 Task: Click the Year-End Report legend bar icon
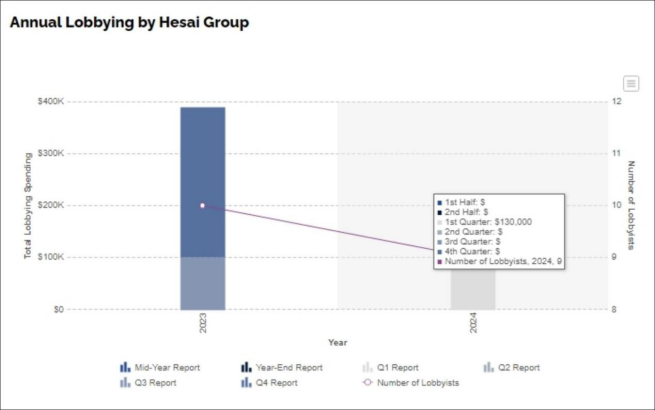[246, 367]
